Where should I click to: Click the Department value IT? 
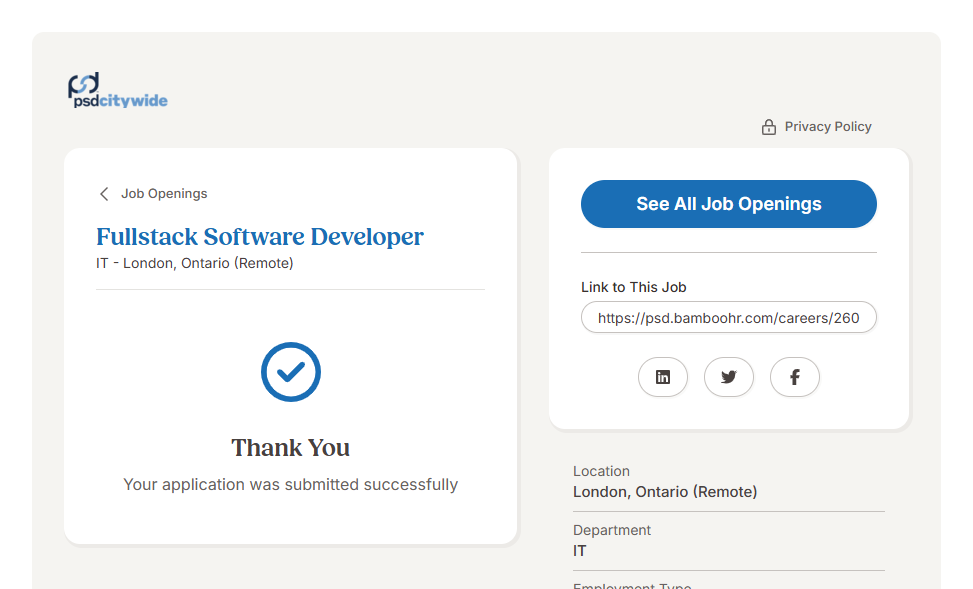(580, 551)
